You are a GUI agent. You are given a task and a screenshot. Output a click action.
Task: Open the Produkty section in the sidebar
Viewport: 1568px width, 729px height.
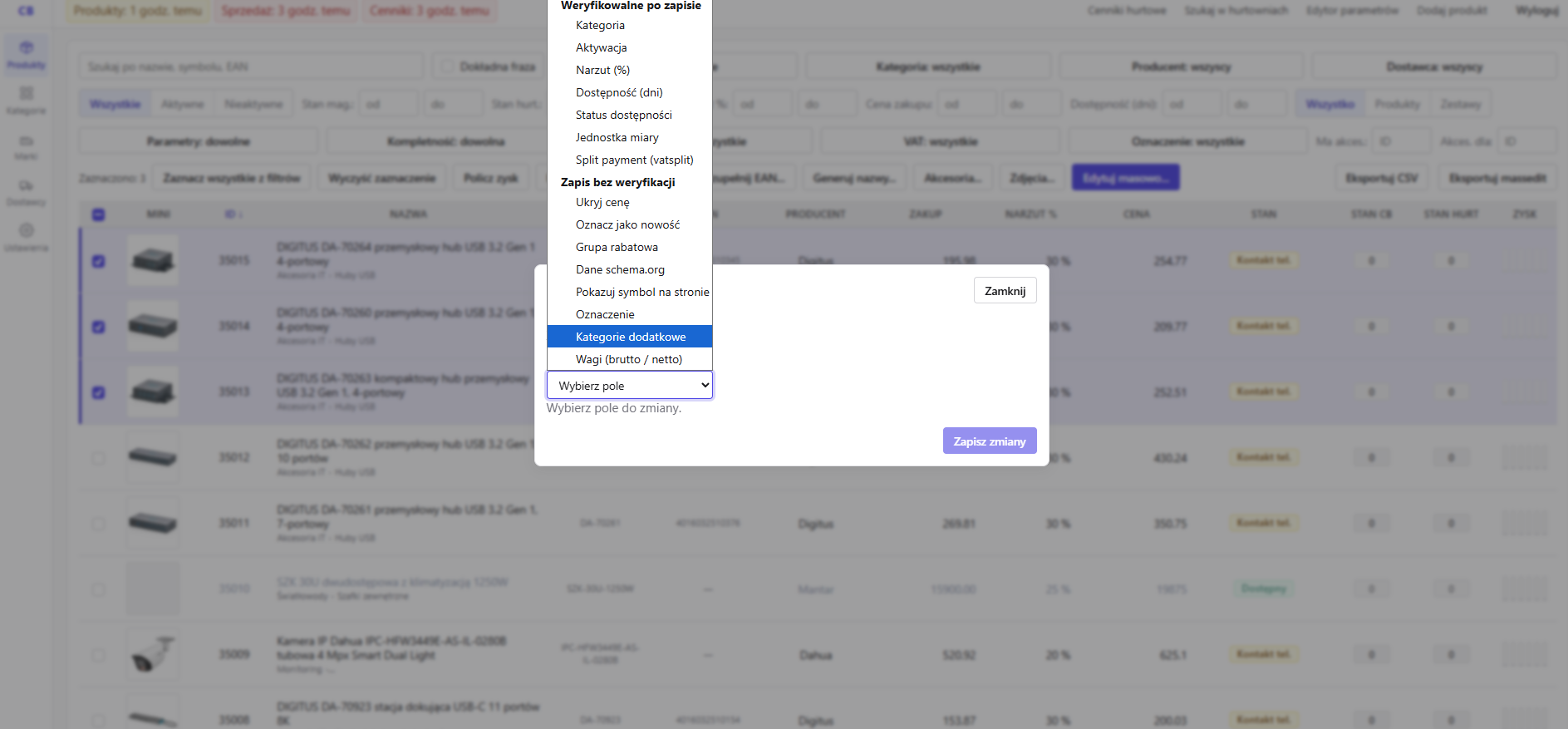click(x=26, y=55)
